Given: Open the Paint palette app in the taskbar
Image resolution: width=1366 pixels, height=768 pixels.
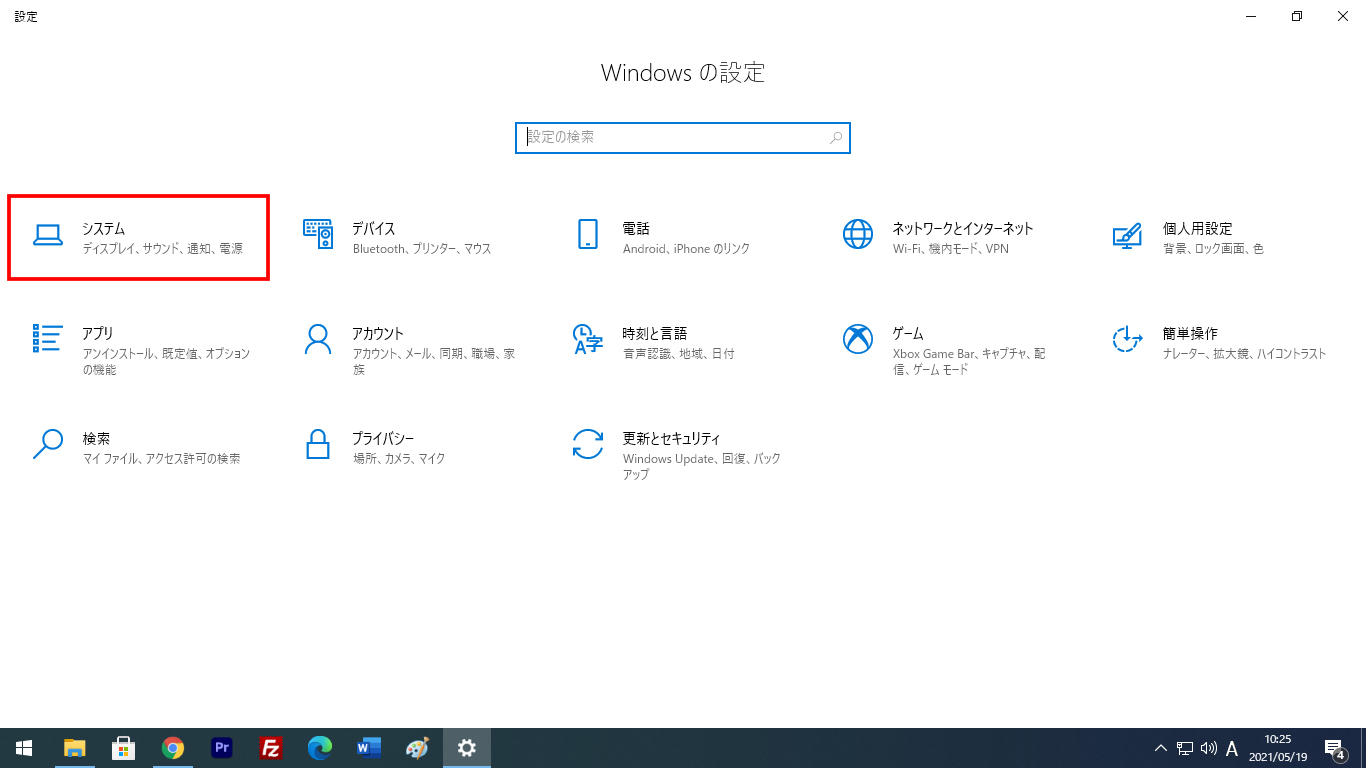Looking at the screenshot, I should coord(418,748).
